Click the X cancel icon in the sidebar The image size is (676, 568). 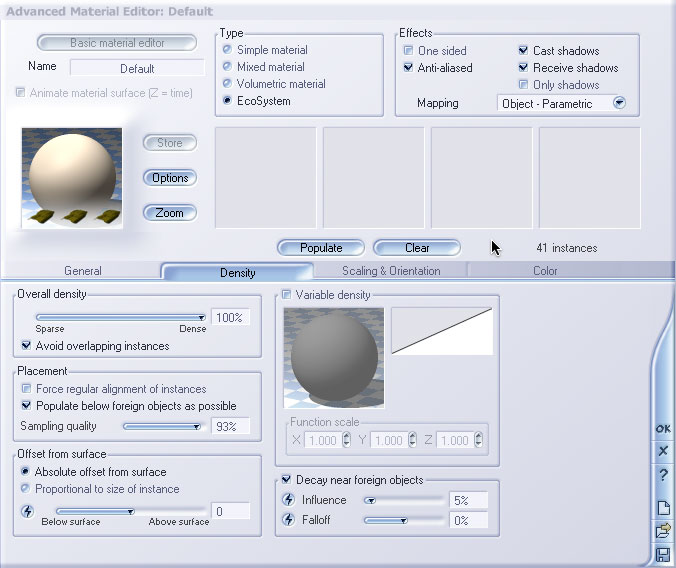pyautogui.click(x=662, y=451)
